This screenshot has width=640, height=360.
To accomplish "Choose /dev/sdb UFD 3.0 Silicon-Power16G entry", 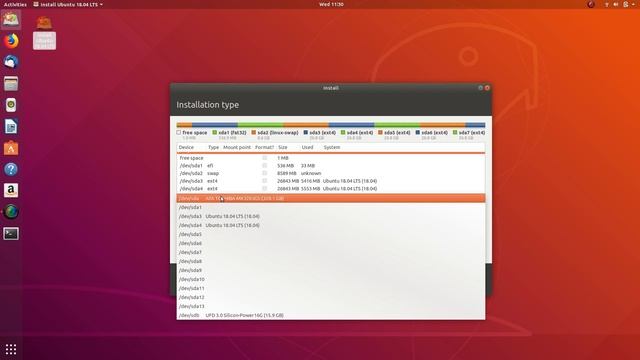I will [331, 315].
